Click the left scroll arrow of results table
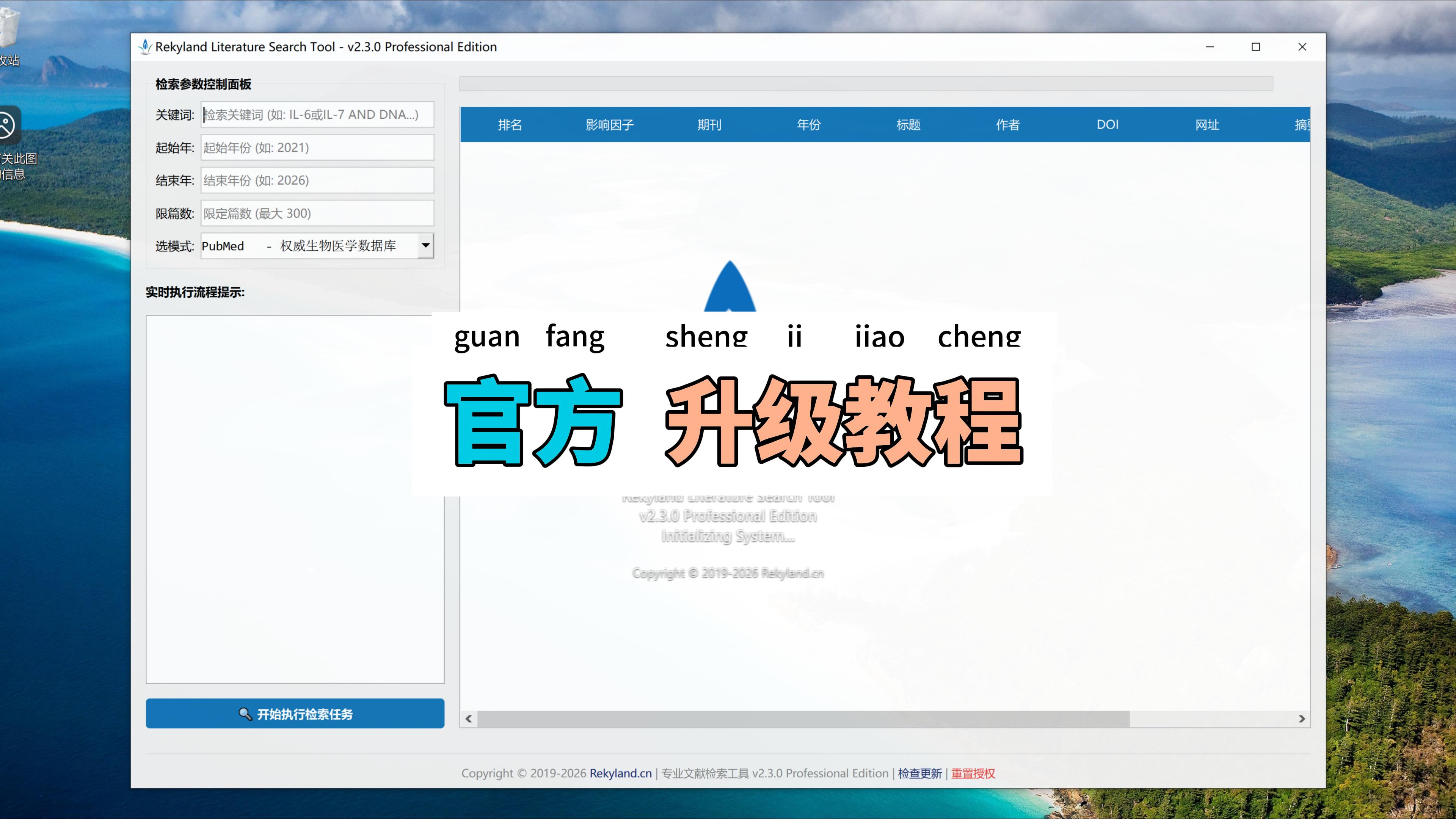This screenshot has width=1456, height=819. pos(469,719)
